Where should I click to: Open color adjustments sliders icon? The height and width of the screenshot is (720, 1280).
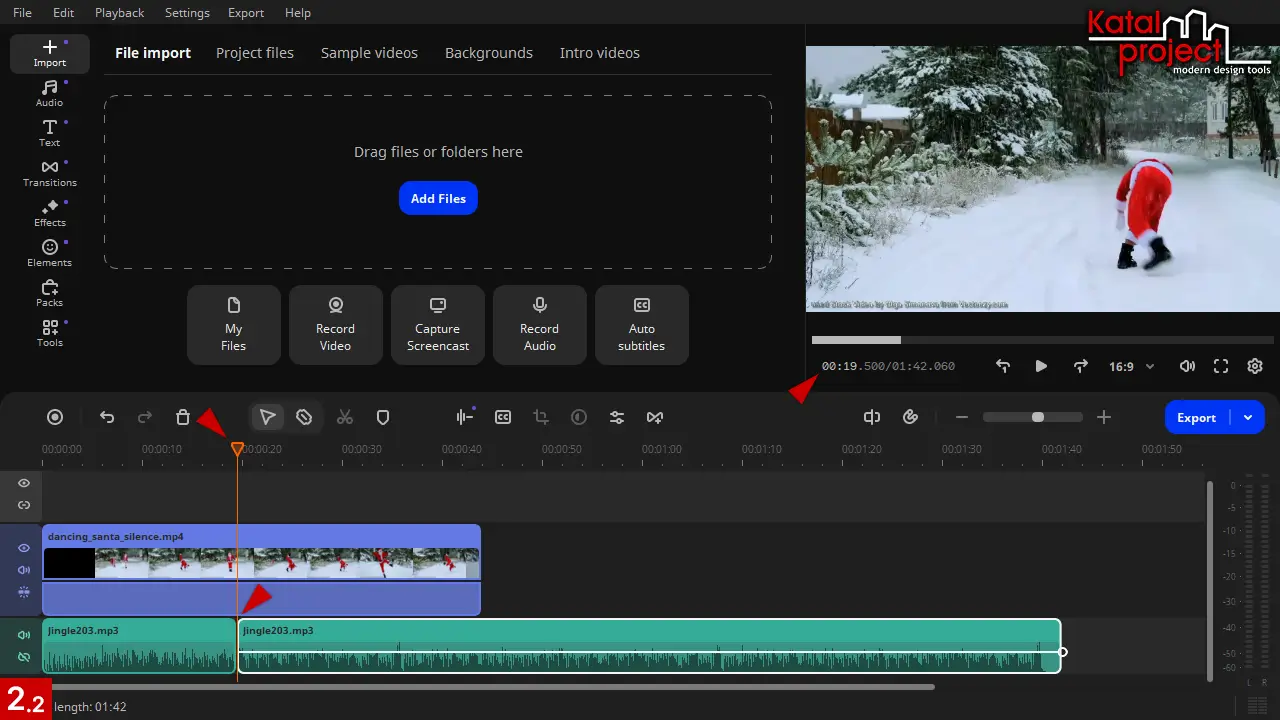617,418
